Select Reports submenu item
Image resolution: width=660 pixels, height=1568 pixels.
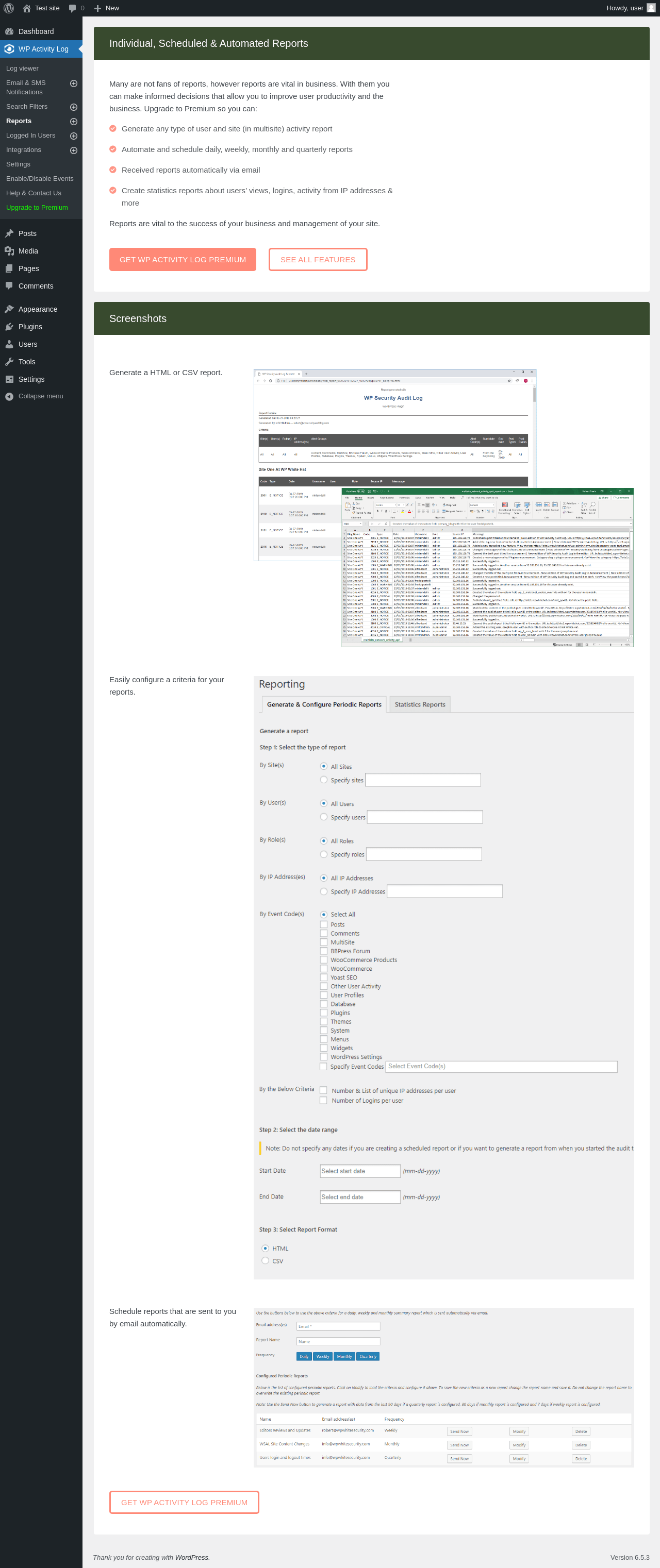tap(19, 121)
